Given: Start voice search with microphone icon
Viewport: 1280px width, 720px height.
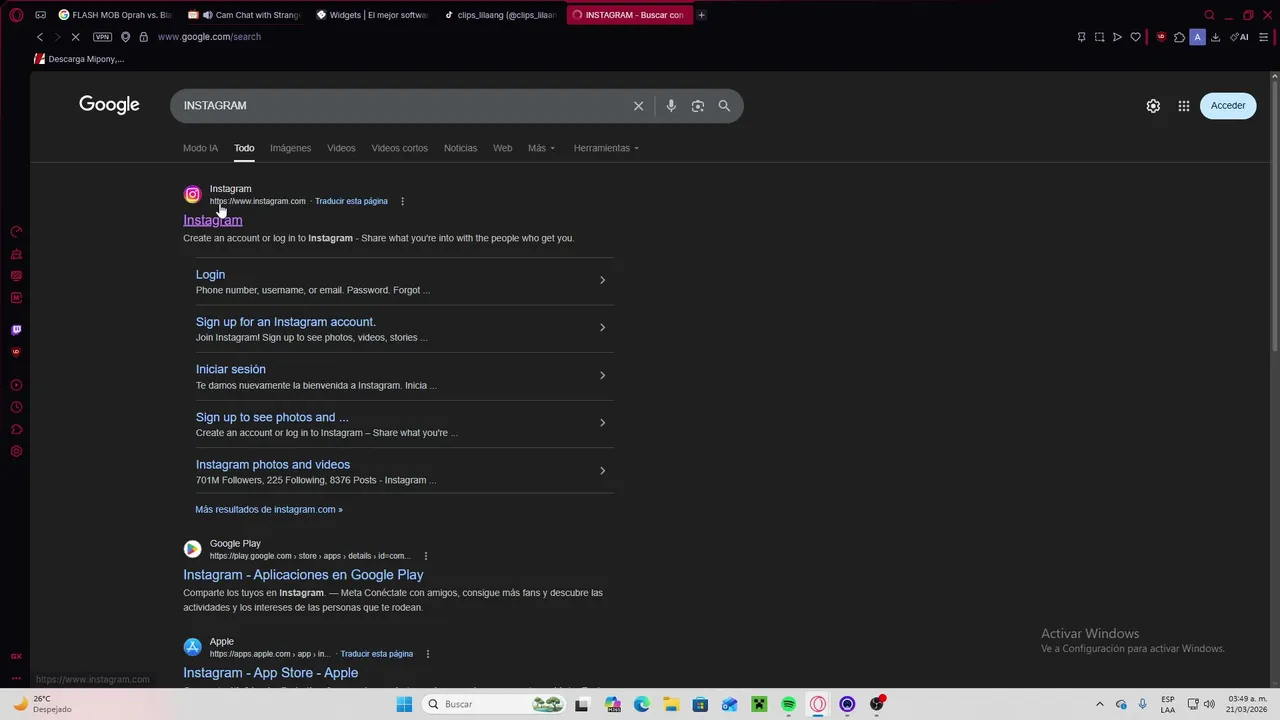Looking at the screenshot, I should coord(671,106).
